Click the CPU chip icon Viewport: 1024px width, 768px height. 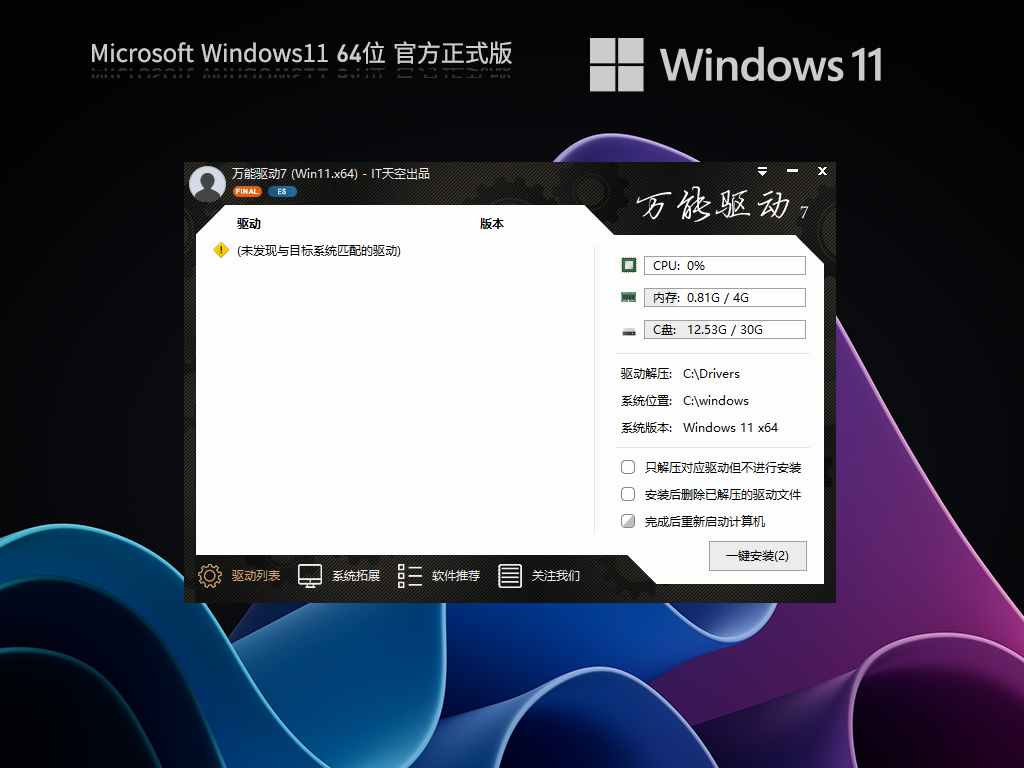pyautogui.click(x=629, y=264)
